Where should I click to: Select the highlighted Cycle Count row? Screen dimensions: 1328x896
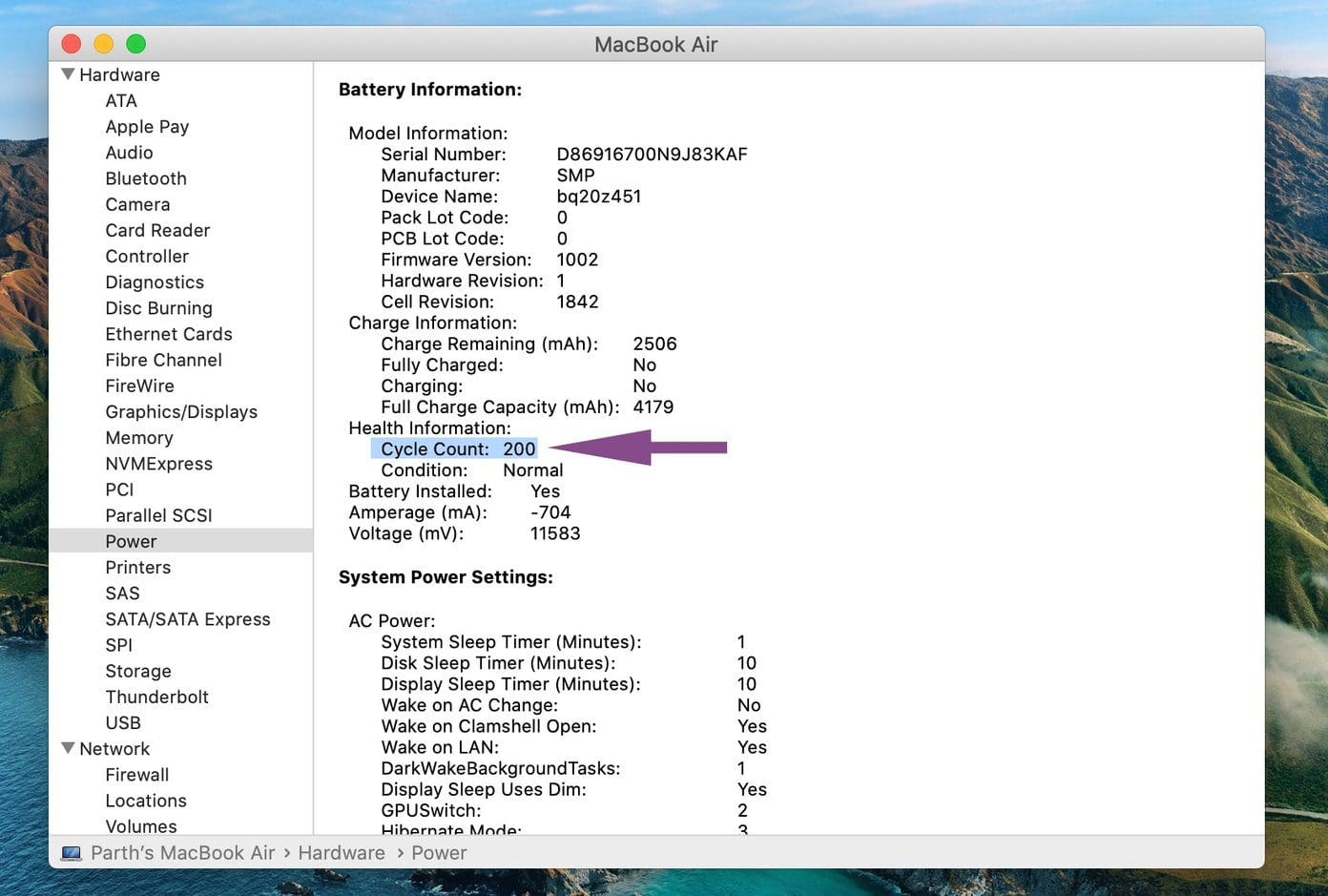coord(454,448)
